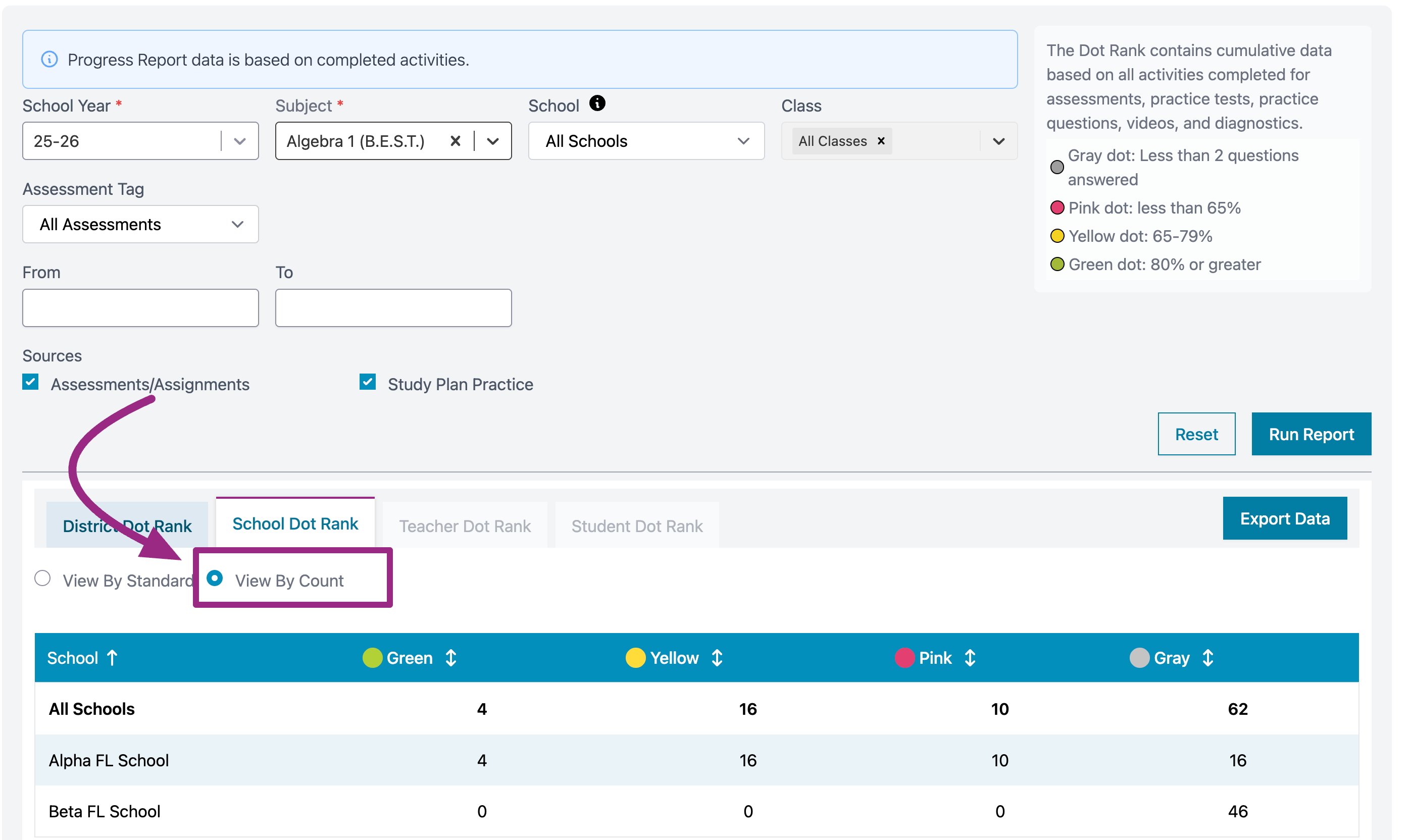1411x840 pixels.
Task: Remove the All Classes tag
Action: tap(881, 141)
